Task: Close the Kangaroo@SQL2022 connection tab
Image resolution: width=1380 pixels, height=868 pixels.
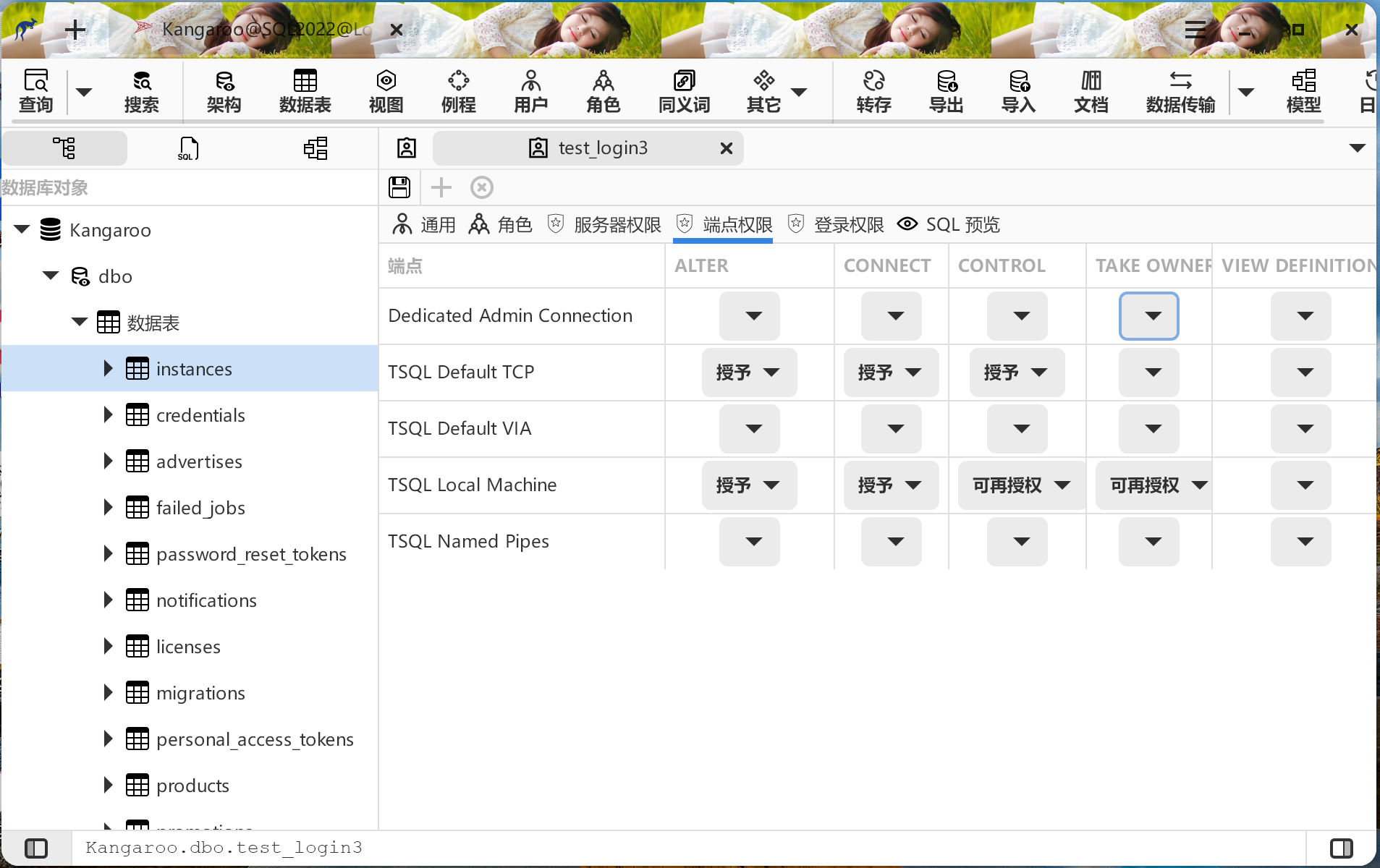Action: click(396, 30)
